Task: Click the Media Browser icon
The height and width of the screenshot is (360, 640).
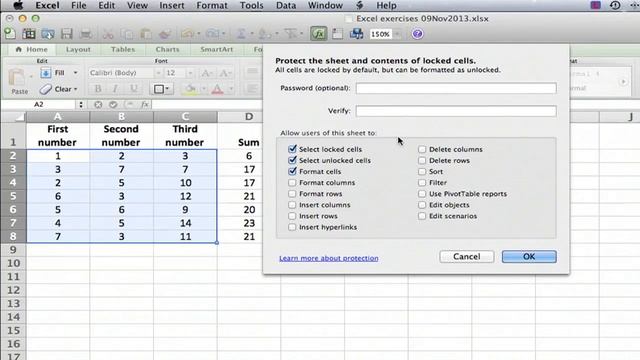Action: [x=356, y=34]
